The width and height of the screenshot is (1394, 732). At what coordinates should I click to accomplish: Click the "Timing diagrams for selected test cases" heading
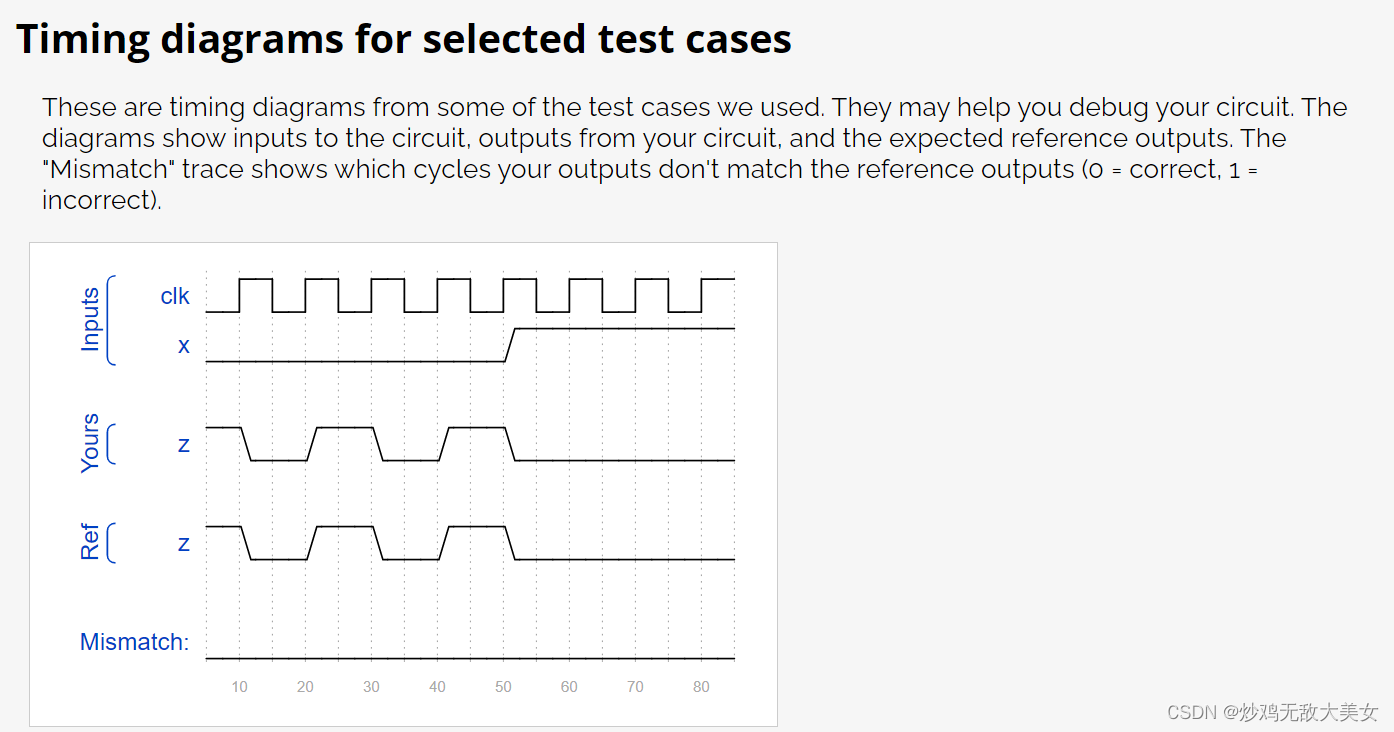[x=404, y=39]
